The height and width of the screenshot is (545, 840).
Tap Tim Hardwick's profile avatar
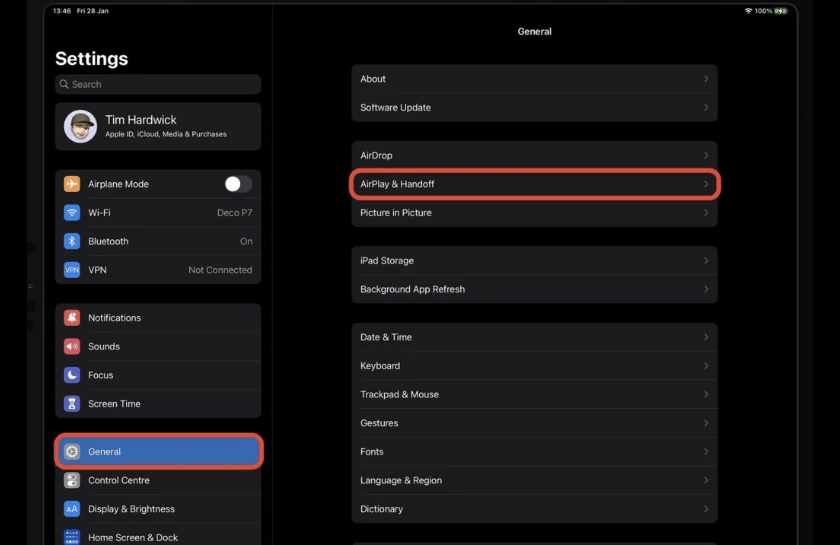click(80, 126)
